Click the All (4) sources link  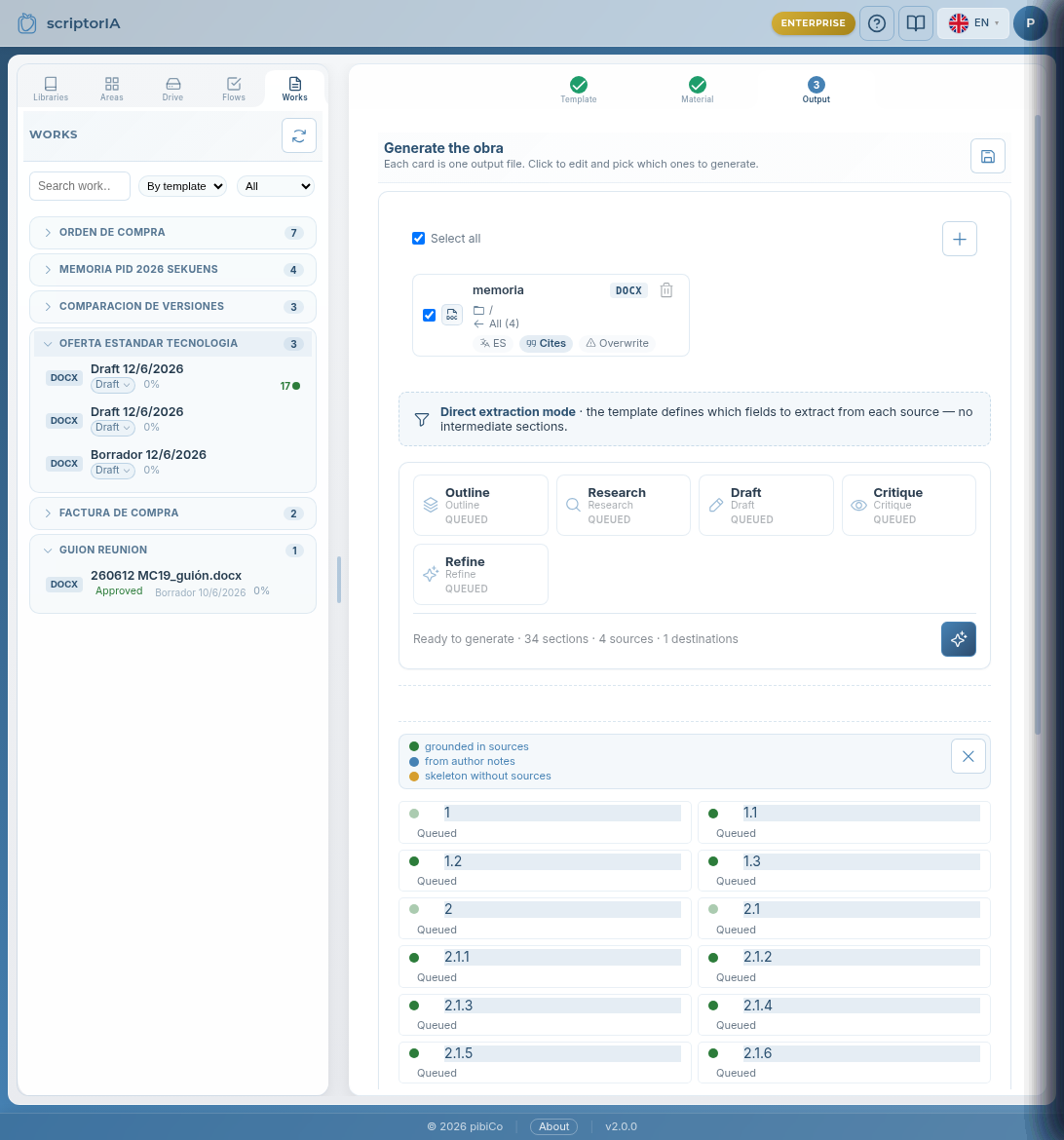click(504, 323)
